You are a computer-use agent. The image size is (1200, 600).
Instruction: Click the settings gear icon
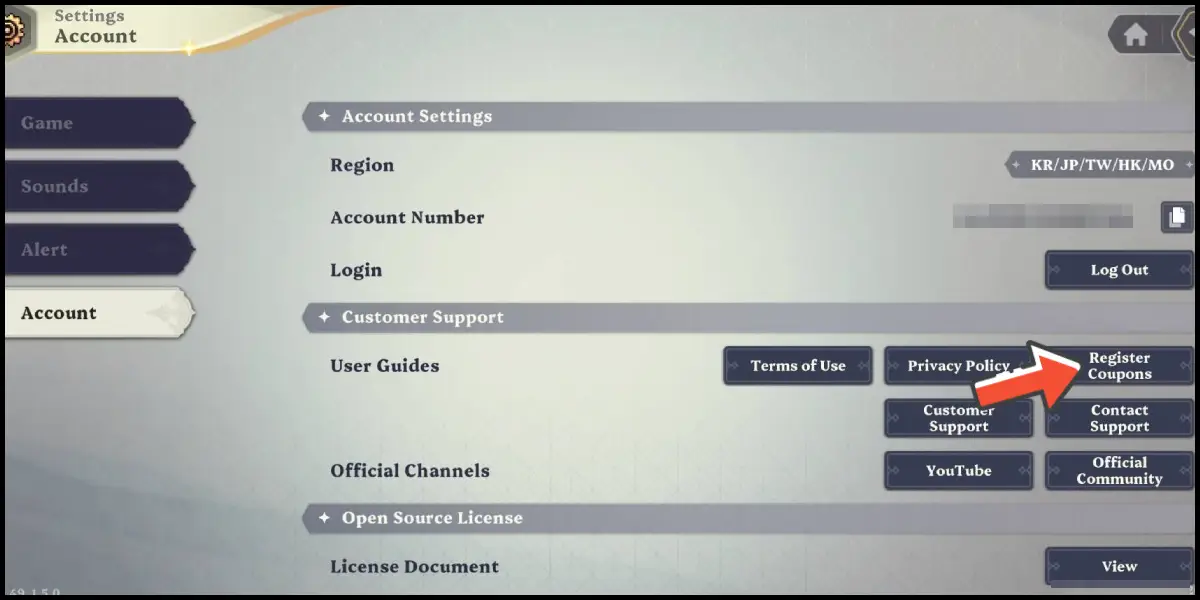click(x=12, y=30)
